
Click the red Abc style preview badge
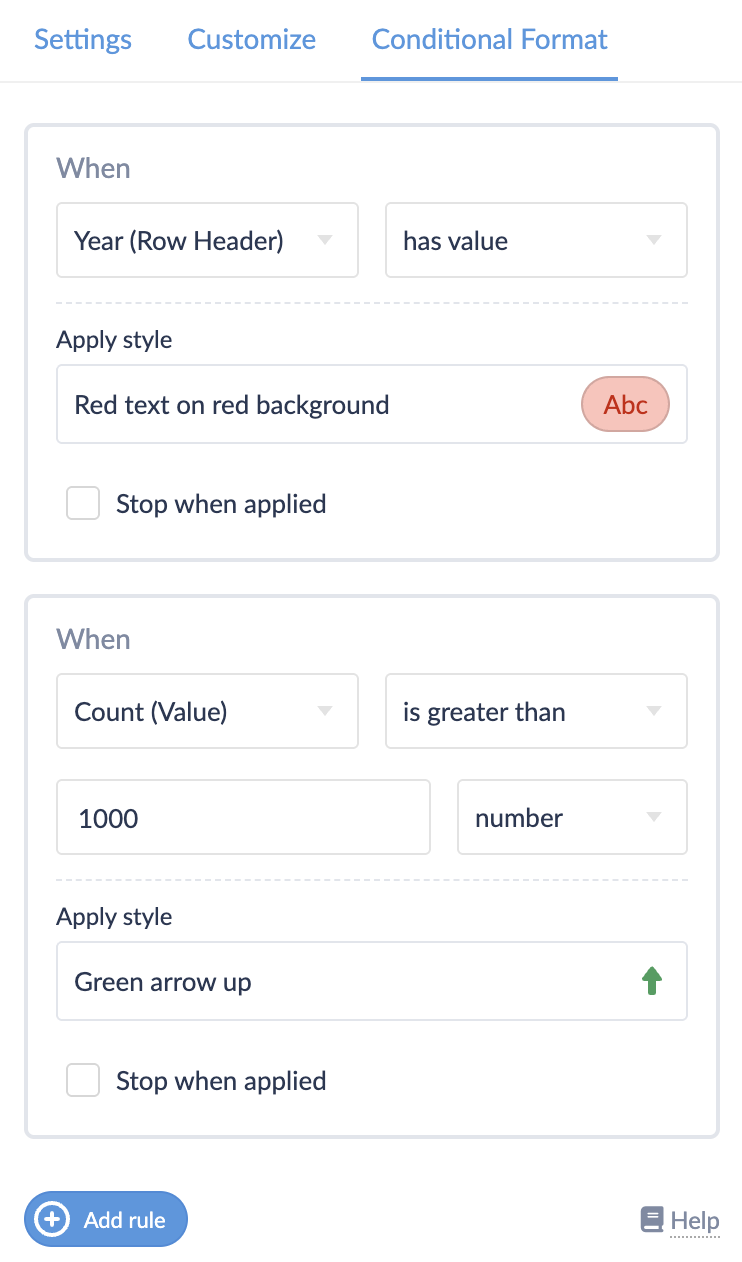pos(625,405)
